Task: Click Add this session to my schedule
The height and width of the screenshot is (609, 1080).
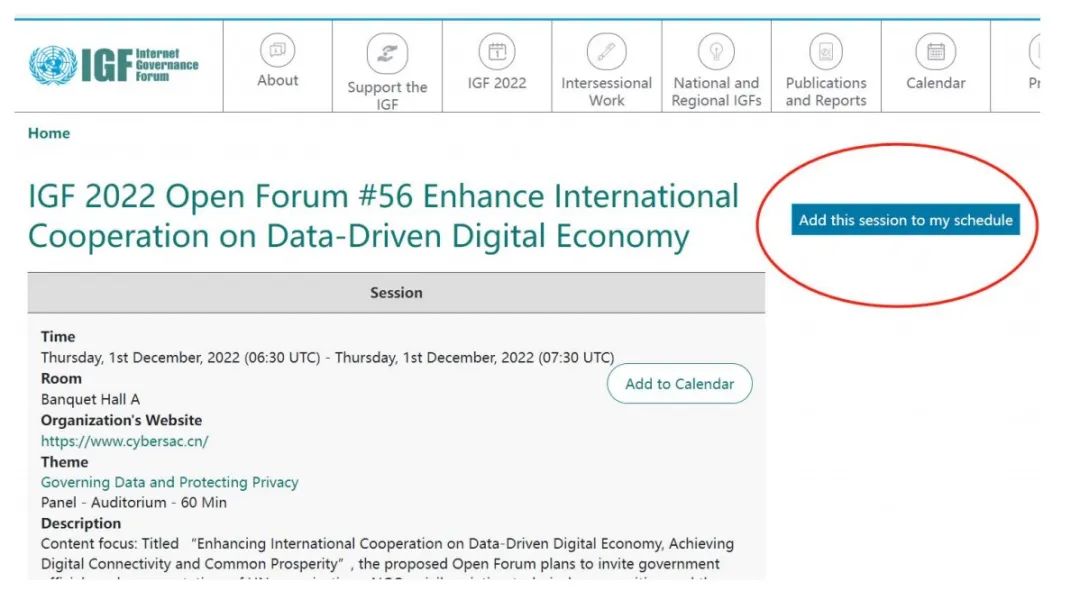Action: (x=905, y=220)
